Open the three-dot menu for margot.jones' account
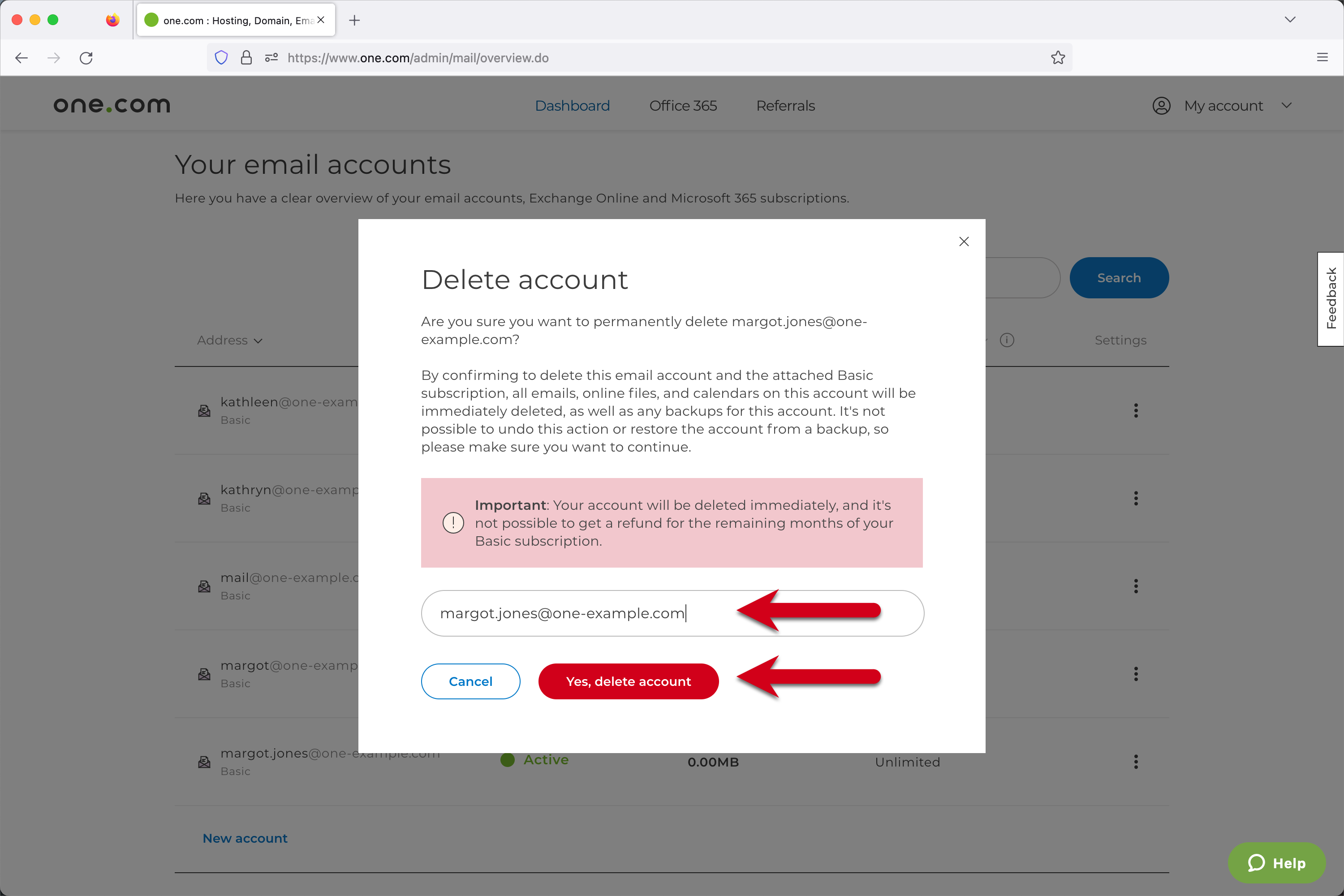This screenshot has width=1344, height=896. coord(1135,762)
